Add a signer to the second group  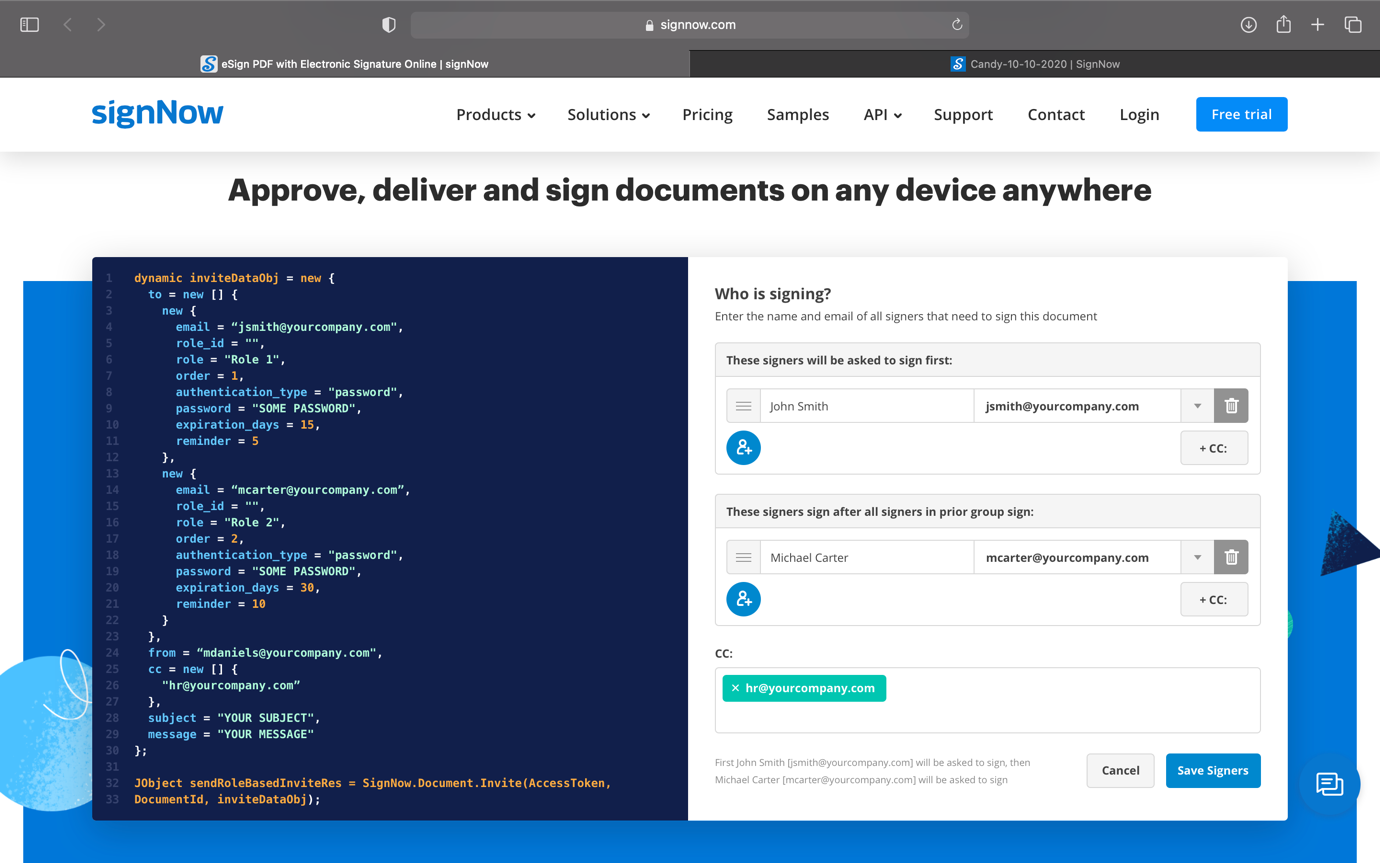tap(743, 599)
